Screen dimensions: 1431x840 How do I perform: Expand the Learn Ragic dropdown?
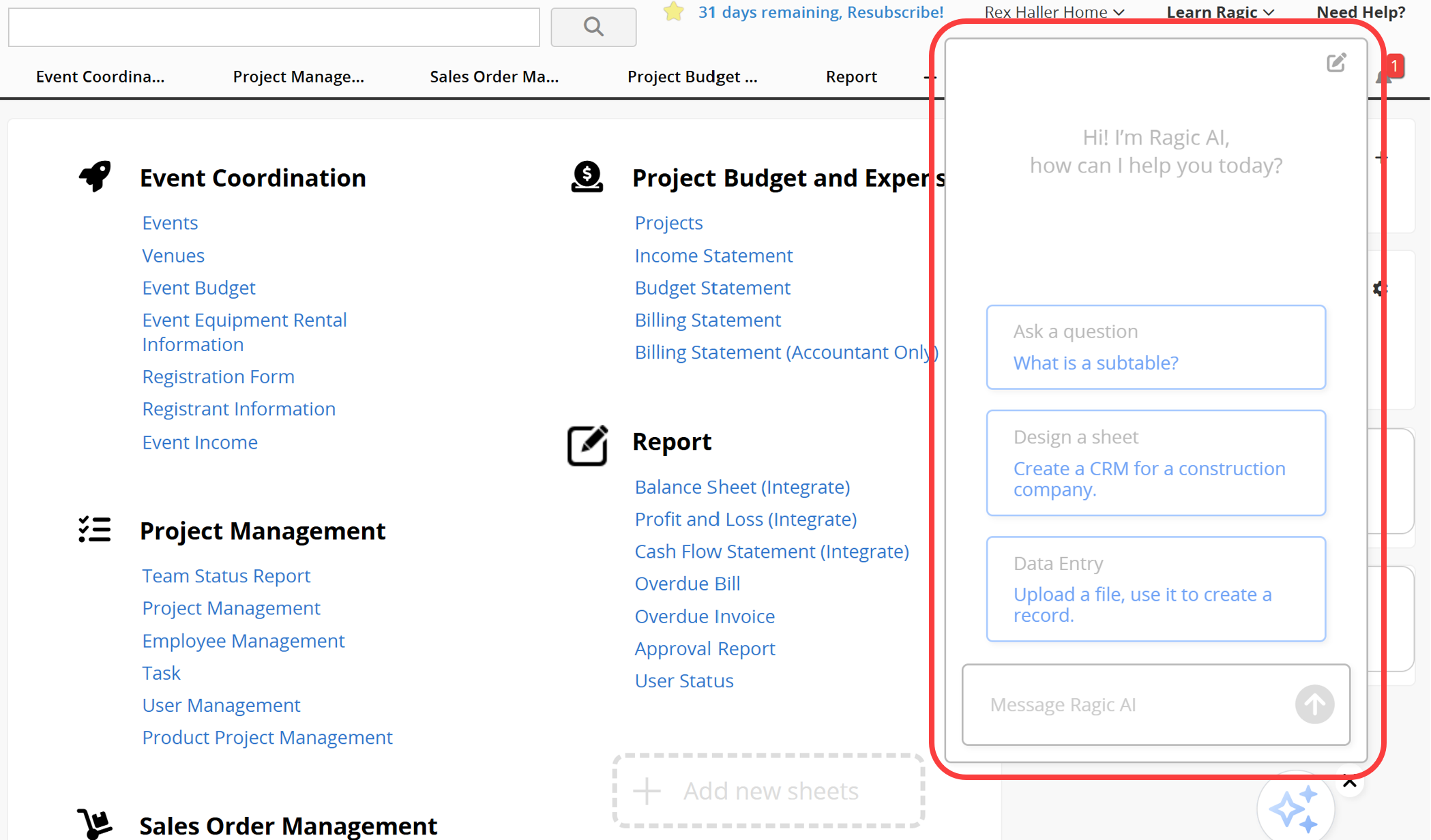tap(1220, 12)
